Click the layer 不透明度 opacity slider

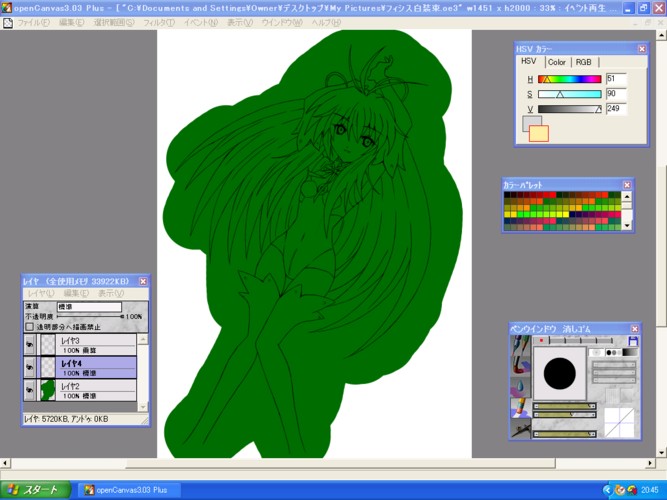tap(91, 317)
